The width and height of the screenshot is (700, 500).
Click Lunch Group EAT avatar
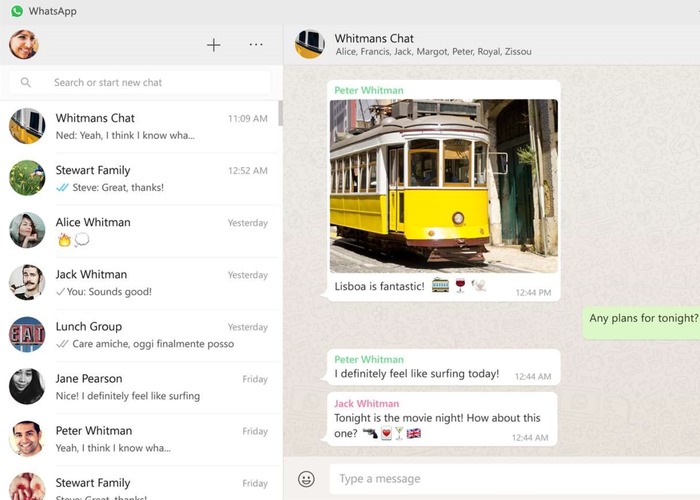coord(27,334)
